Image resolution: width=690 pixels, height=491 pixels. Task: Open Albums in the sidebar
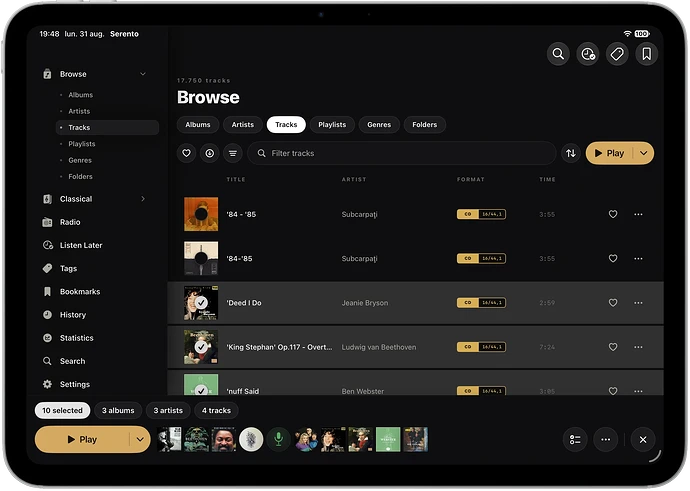(x=81, y=95)
